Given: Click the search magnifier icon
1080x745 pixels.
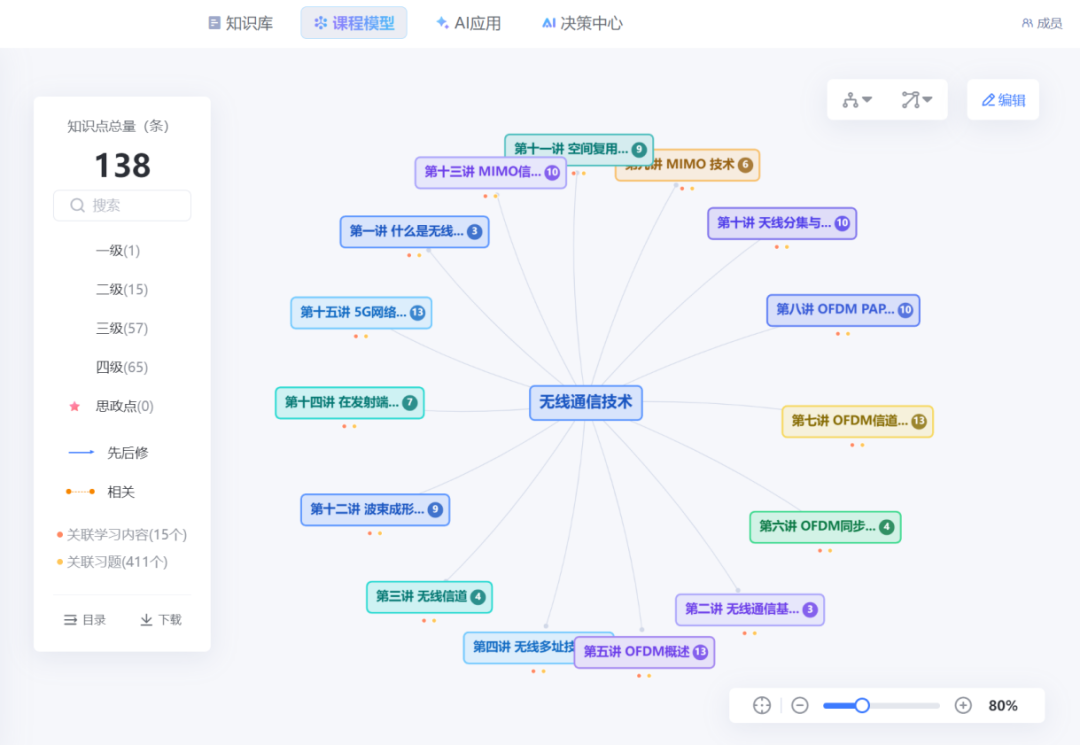Looking at the screenshot, I should [77, 205].
